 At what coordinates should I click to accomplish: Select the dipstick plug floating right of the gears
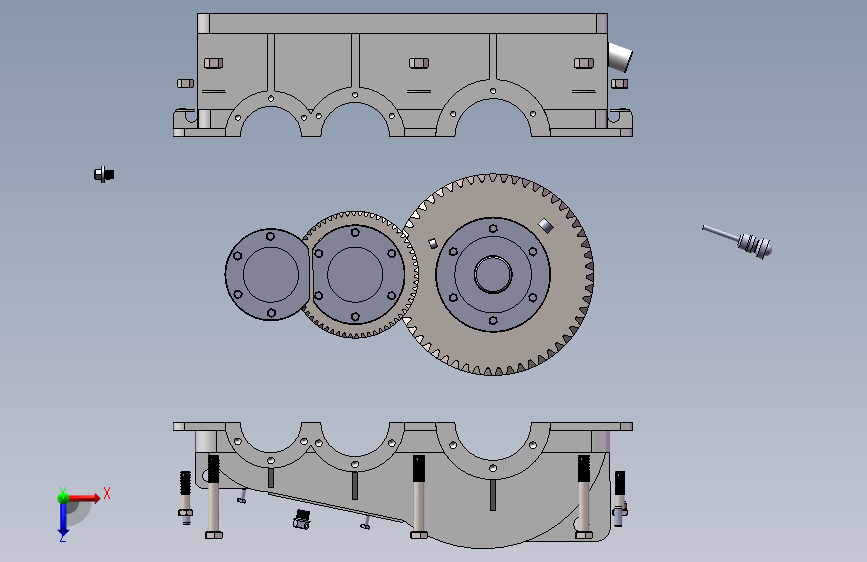(x=738, y=241)
